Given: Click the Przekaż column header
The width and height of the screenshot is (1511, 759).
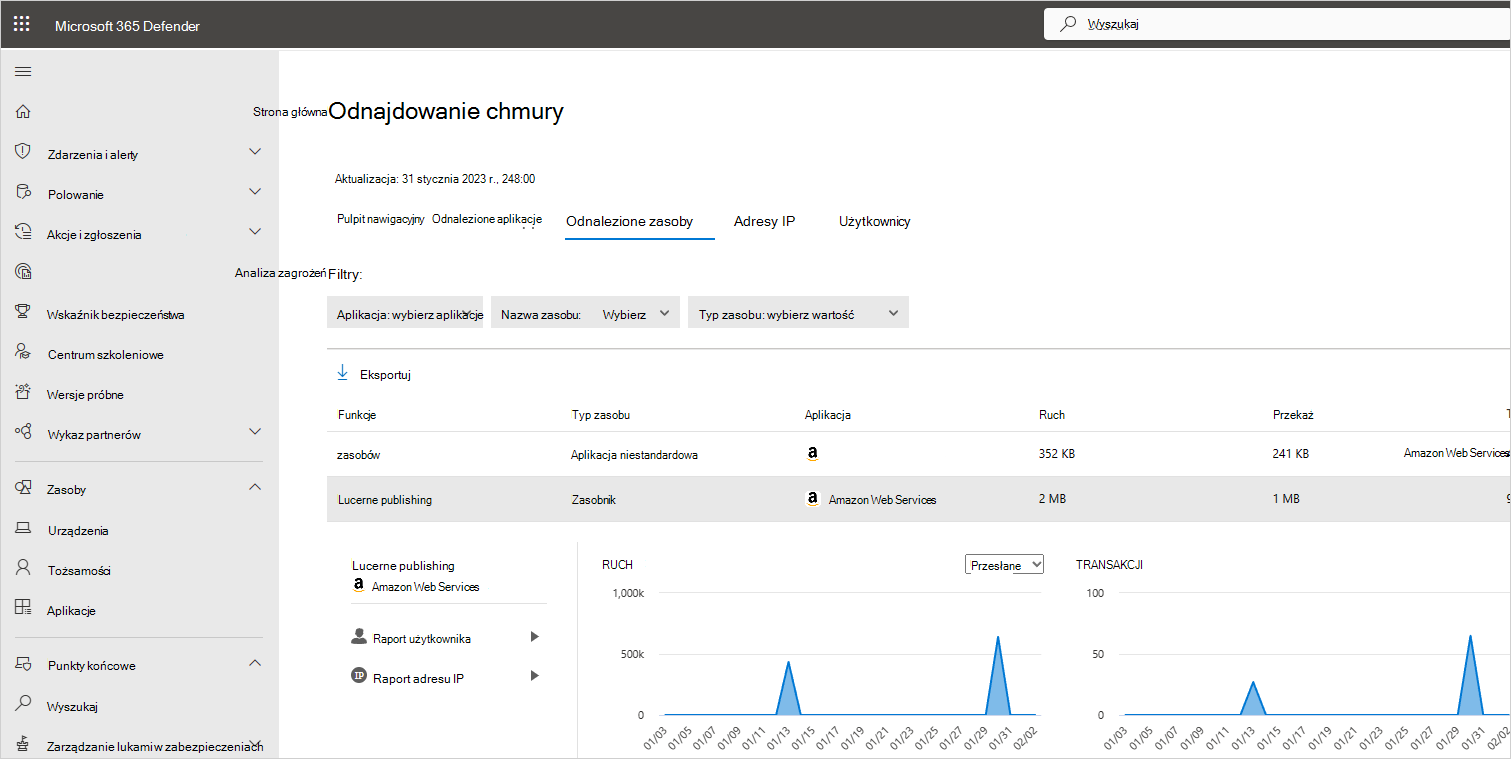Looking at the screenshot, I should coord(1293,414).
